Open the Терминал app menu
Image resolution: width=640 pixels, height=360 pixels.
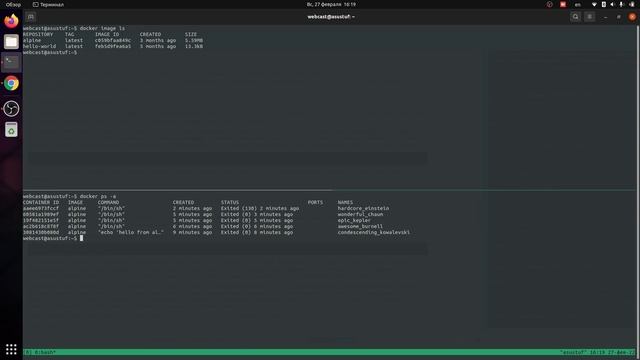coord(48,4)
